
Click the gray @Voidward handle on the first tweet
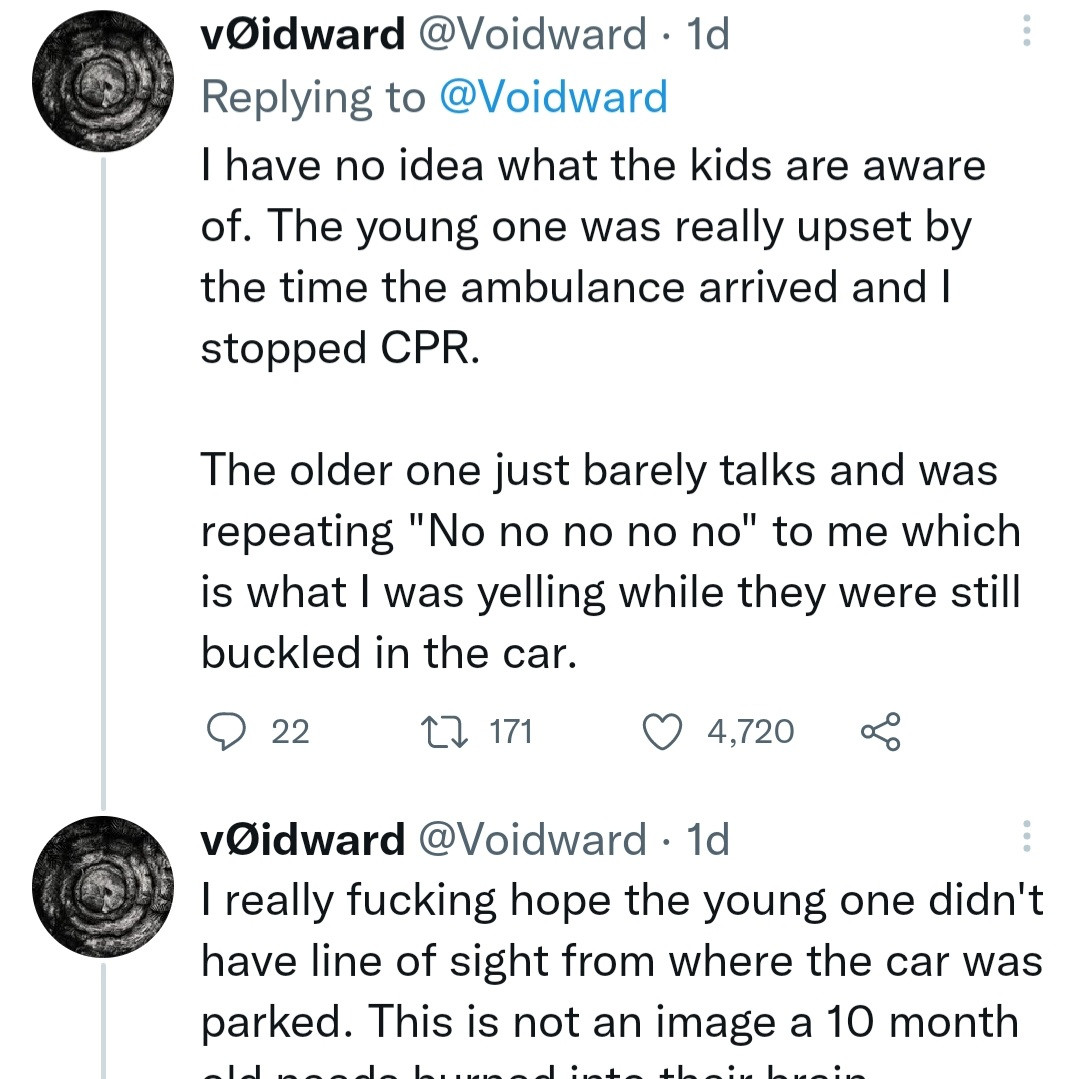tap(530, 35)
